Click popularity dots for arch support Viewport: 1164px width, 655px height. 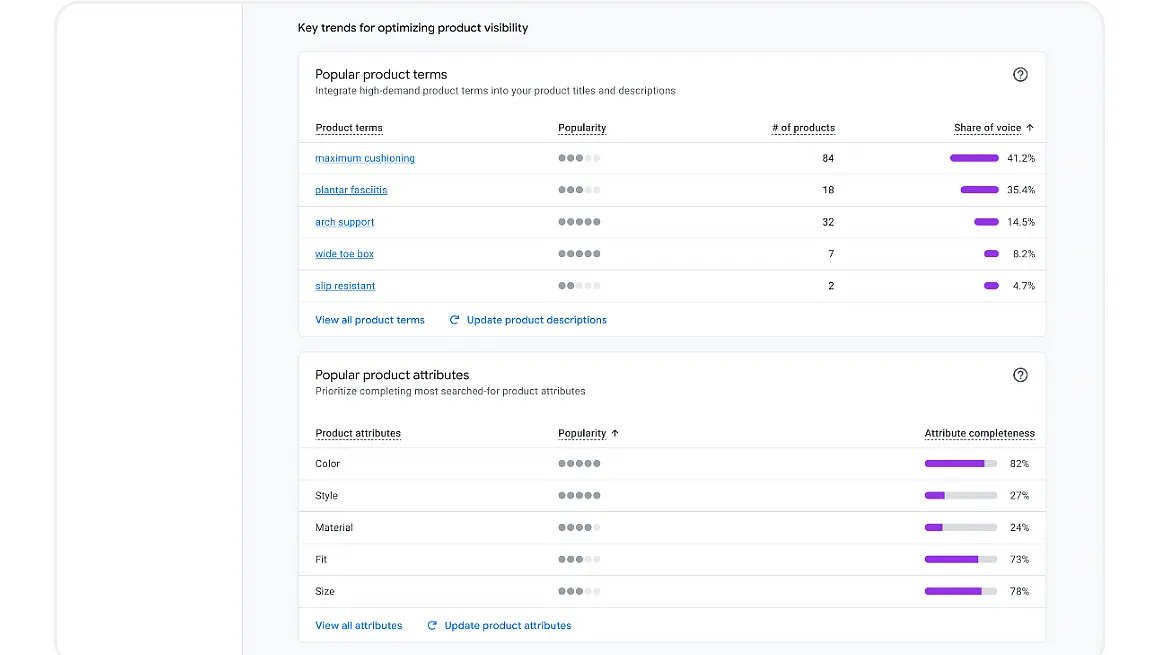pyautogui.click(x=579, y=222)
